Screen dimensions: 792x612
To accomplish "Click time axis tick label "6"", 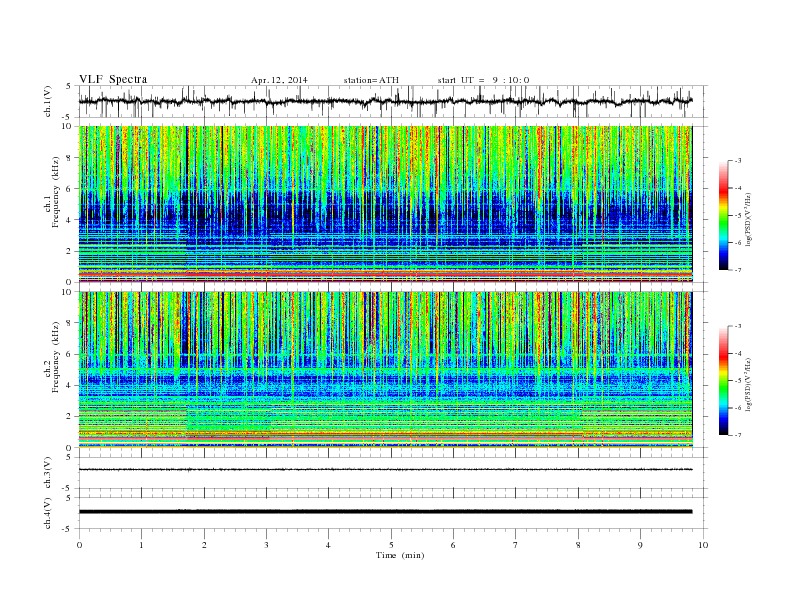I will coord(453,545).
